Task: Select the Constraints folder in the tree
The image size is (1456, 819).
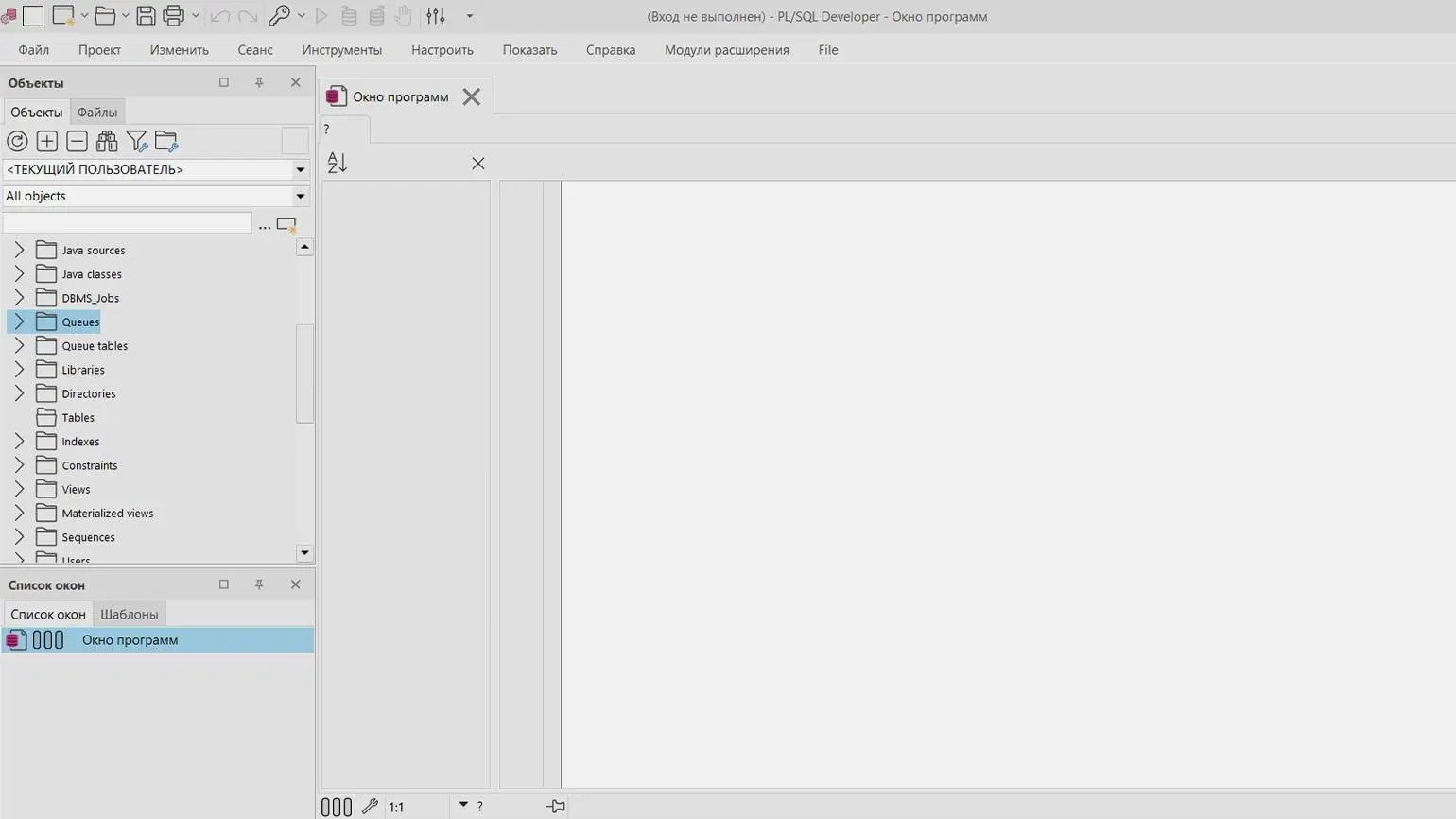Action: (90, 465)
